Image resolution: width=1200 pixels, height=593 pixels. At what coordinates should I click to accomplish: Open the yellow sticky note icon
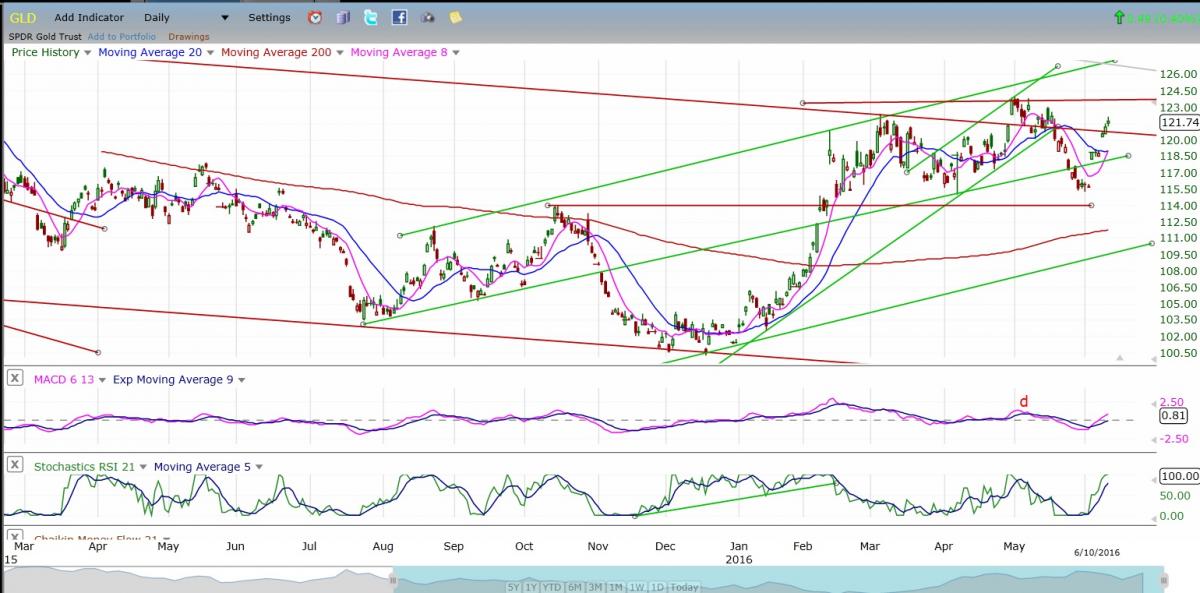[x=456, y=17]
